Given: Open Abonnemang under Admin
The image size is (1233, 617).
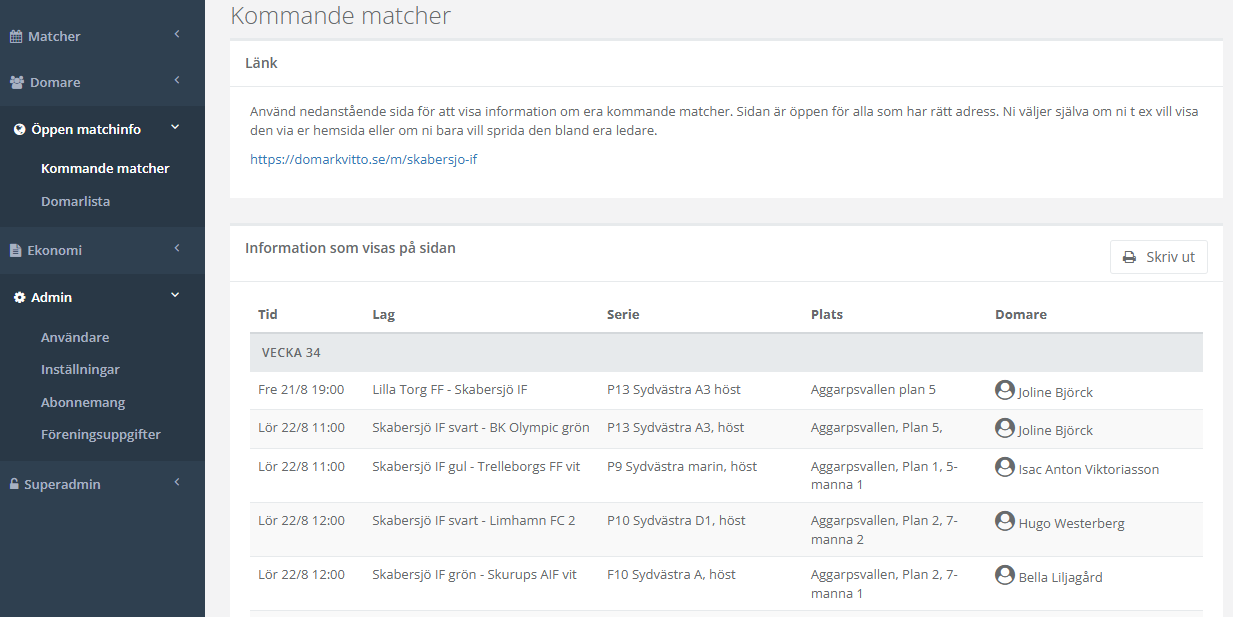Looking at the screenshot, I should click(83, 402).
